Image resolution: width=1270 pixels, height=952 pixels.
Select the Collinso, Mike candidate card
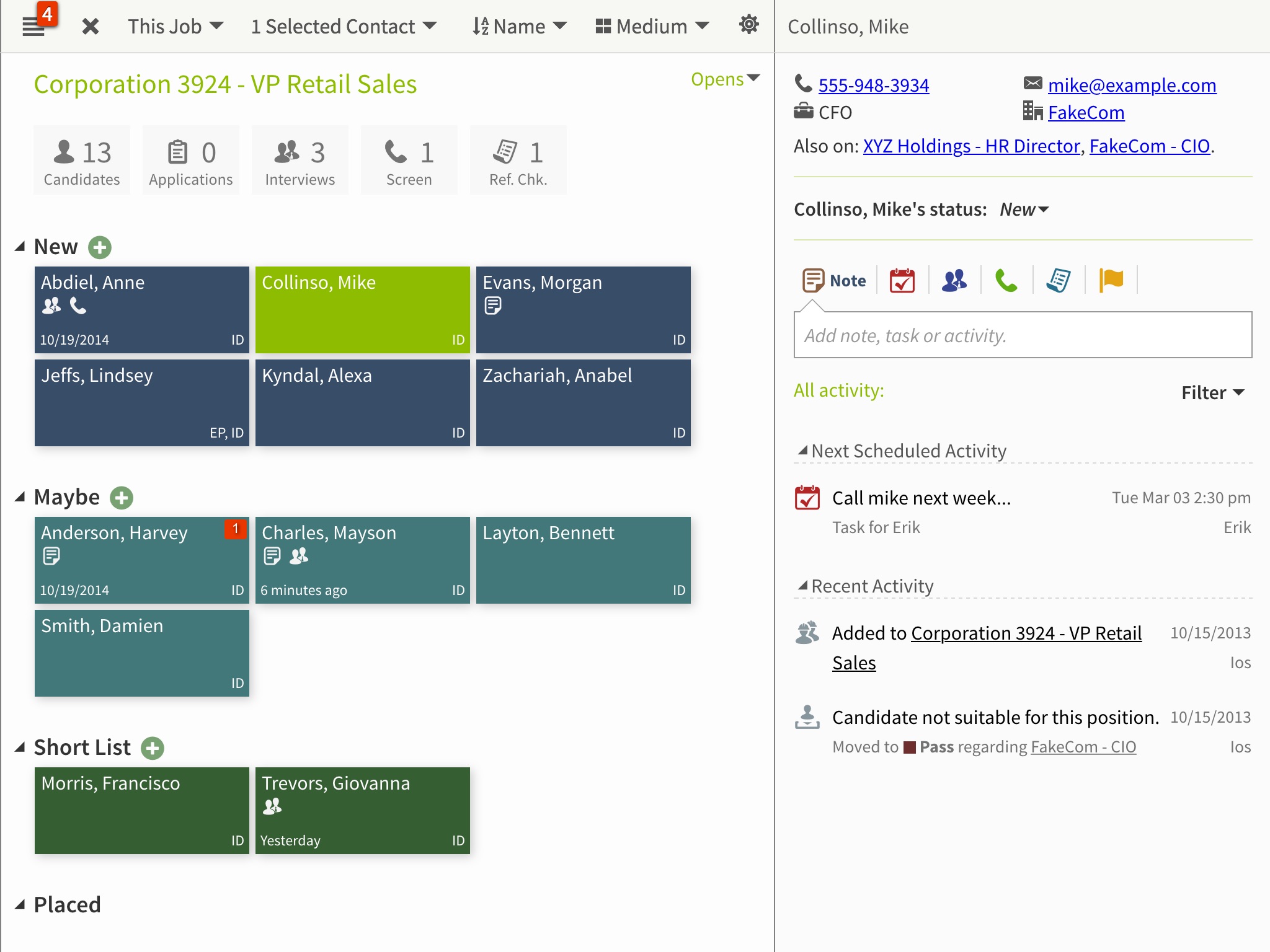pos(363,310)
